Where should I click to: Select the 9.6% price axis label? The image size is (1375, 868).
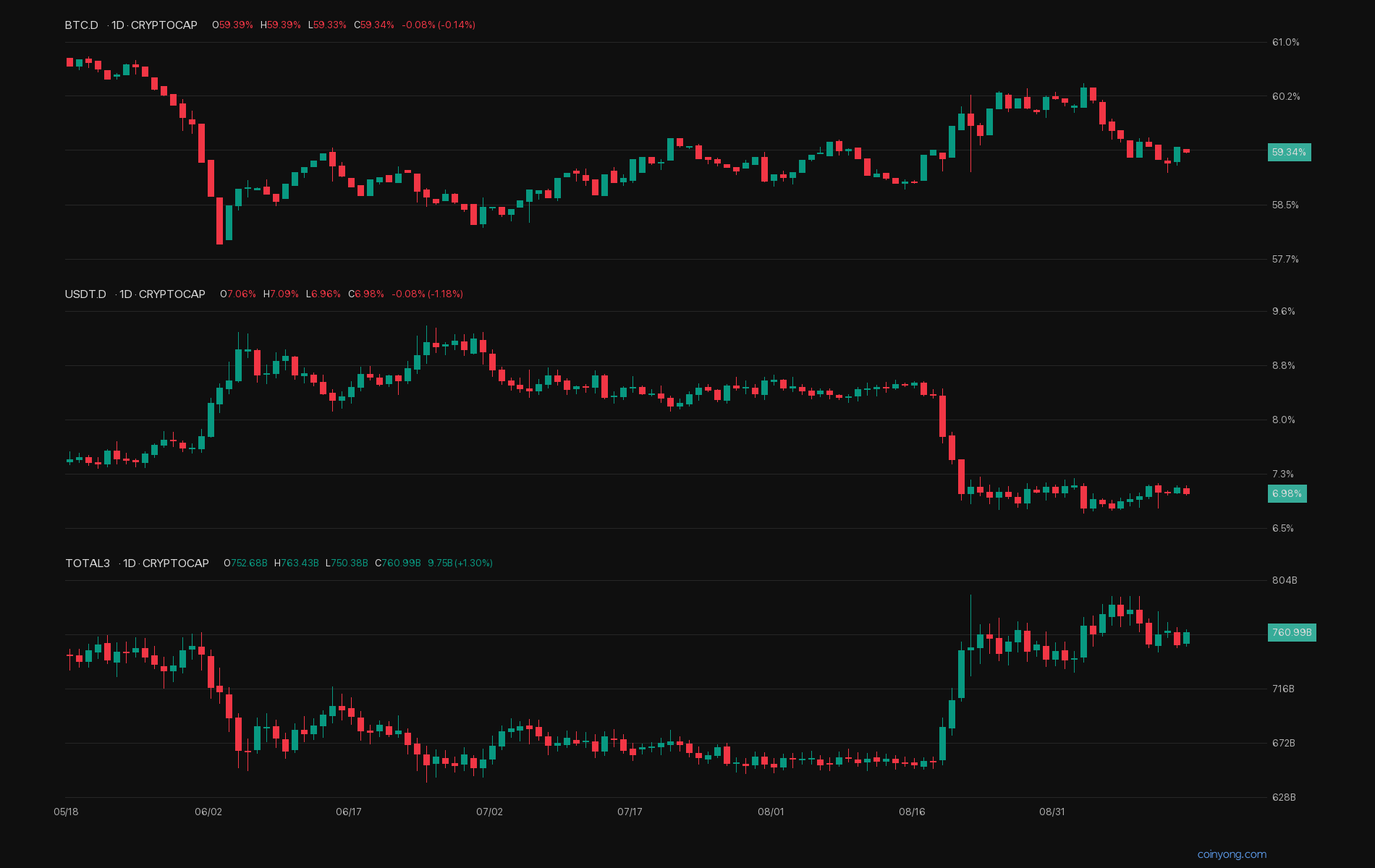[x=1284, y=312]
